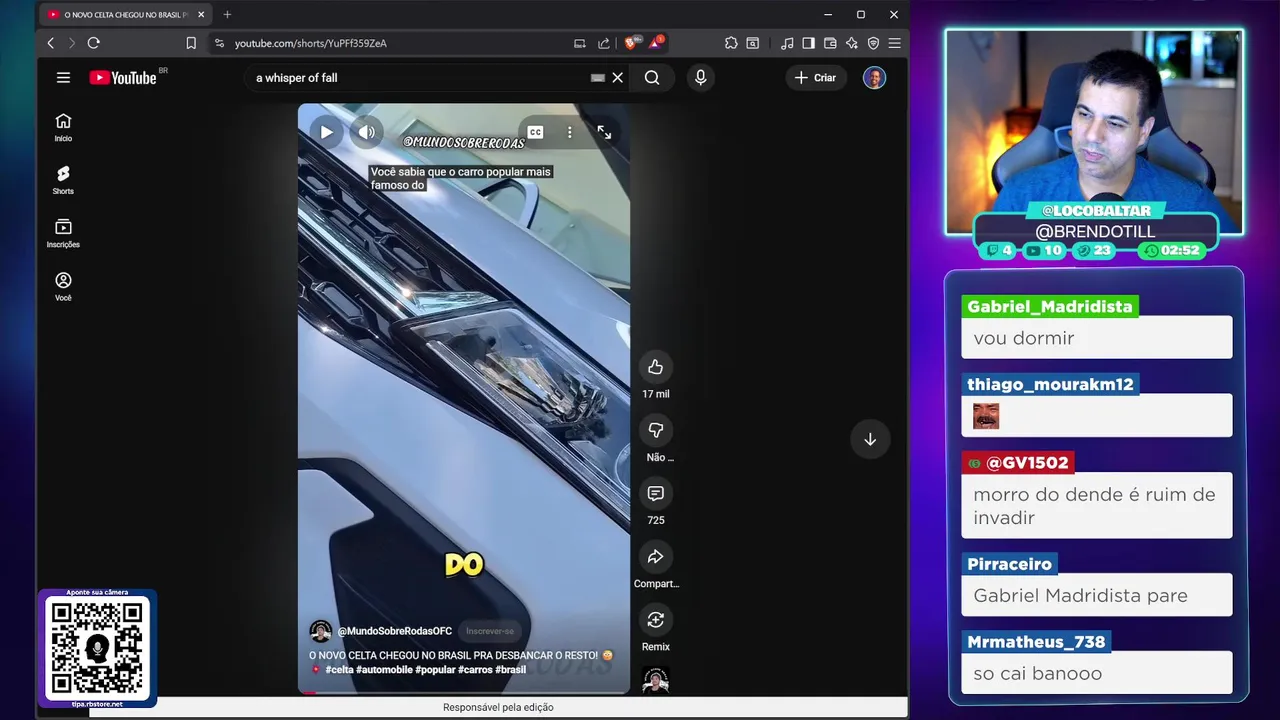Screen dimensions: 1280x720
Task: Open the sound source thumbnail below Remix
Action: point(655,681)
